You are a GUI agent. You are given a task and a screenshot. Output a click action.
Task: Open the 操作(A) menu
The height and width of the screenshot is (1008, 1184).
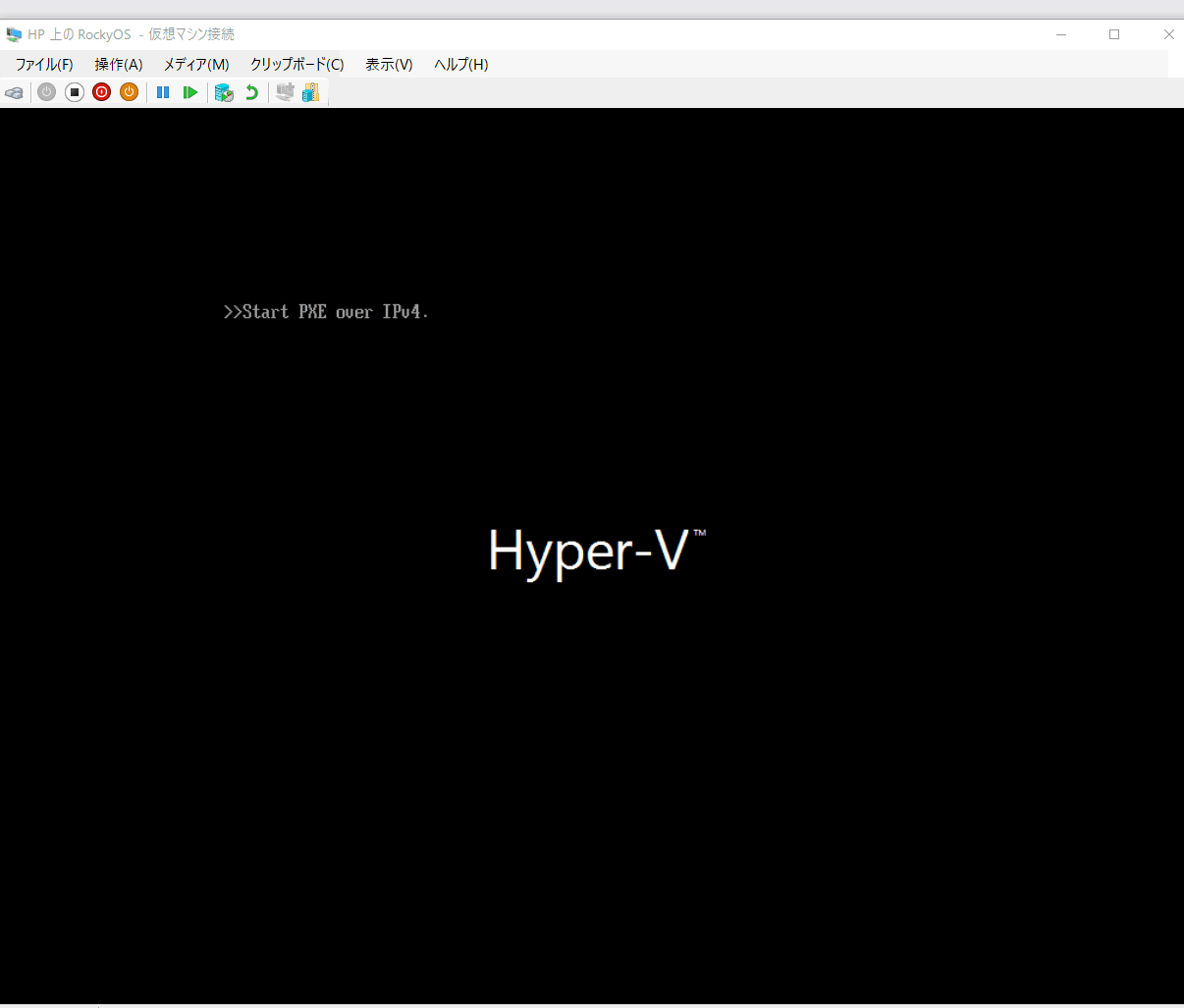click(x=119, y=64)
